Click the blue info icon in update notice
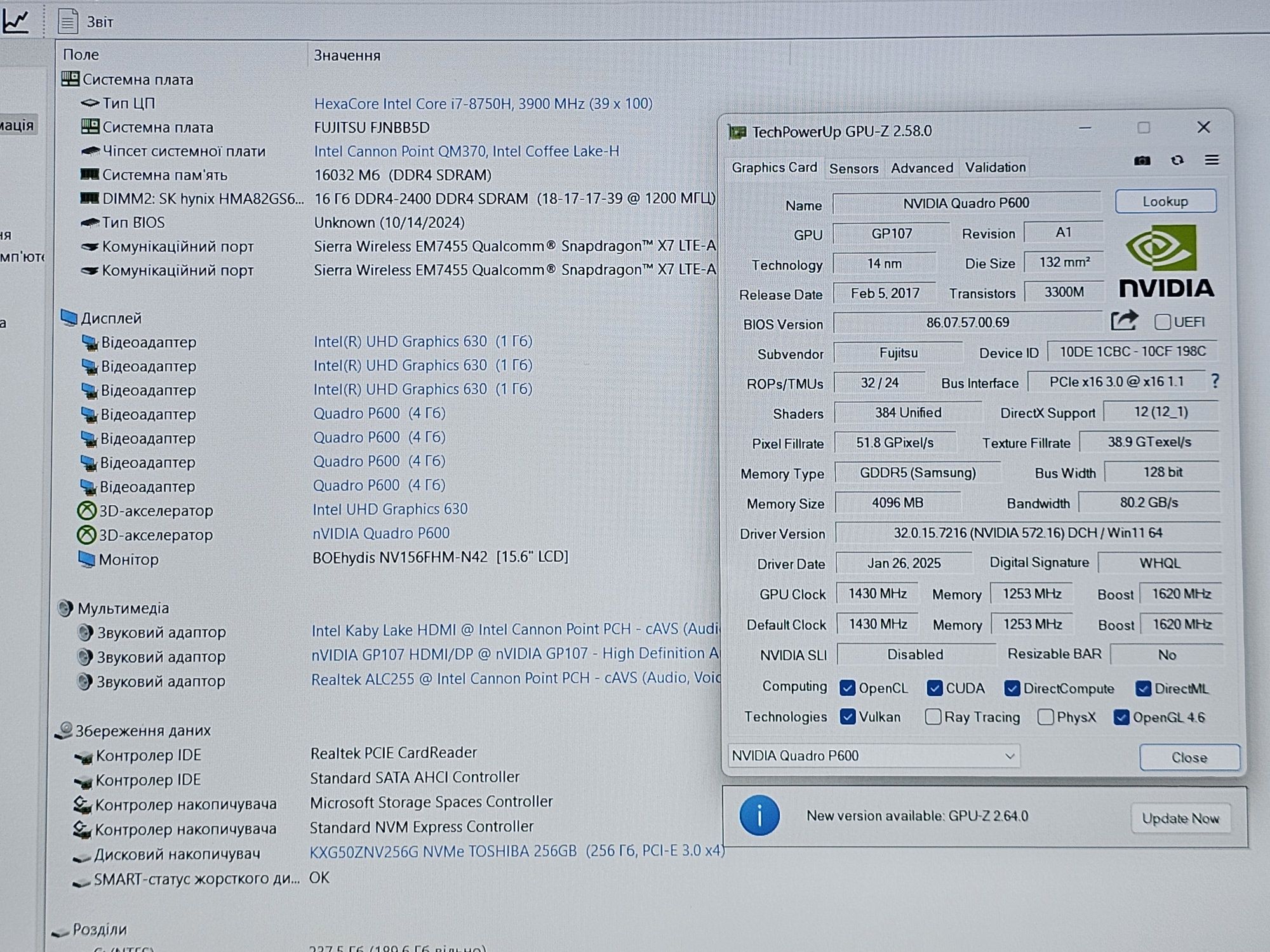The height and width of the screenshot is (952, 1270). point(759,815)
